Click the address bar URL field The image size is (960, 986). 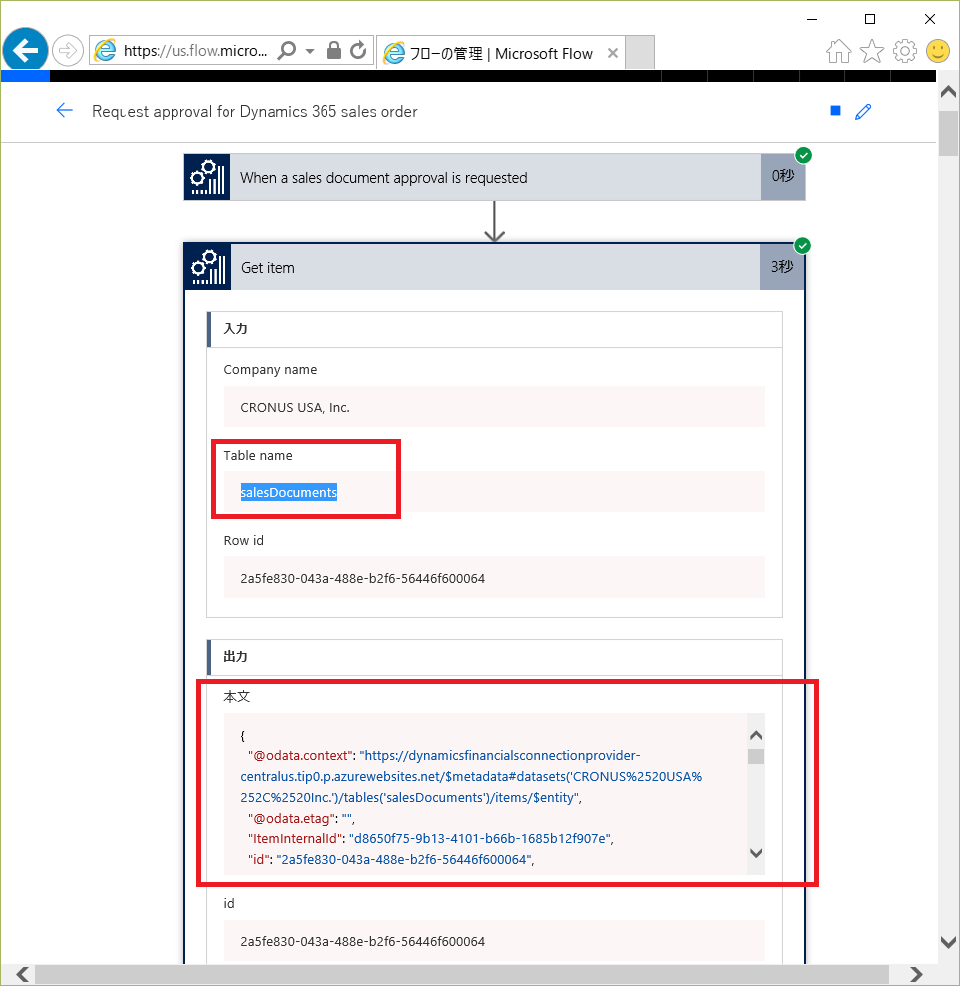pyautogui.click(x=196, y=51)
